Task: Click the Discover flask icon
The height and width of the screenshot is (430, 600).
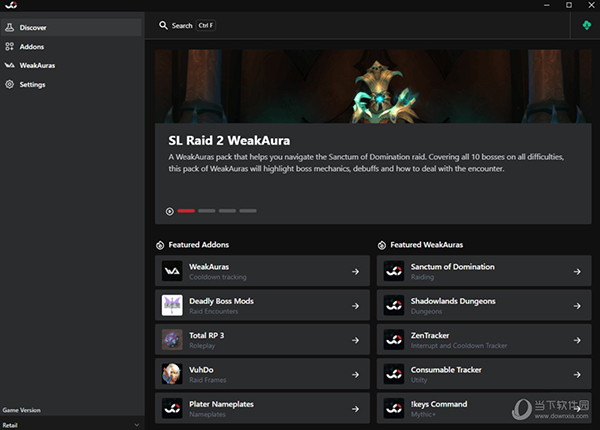Action: pos(10,28)
